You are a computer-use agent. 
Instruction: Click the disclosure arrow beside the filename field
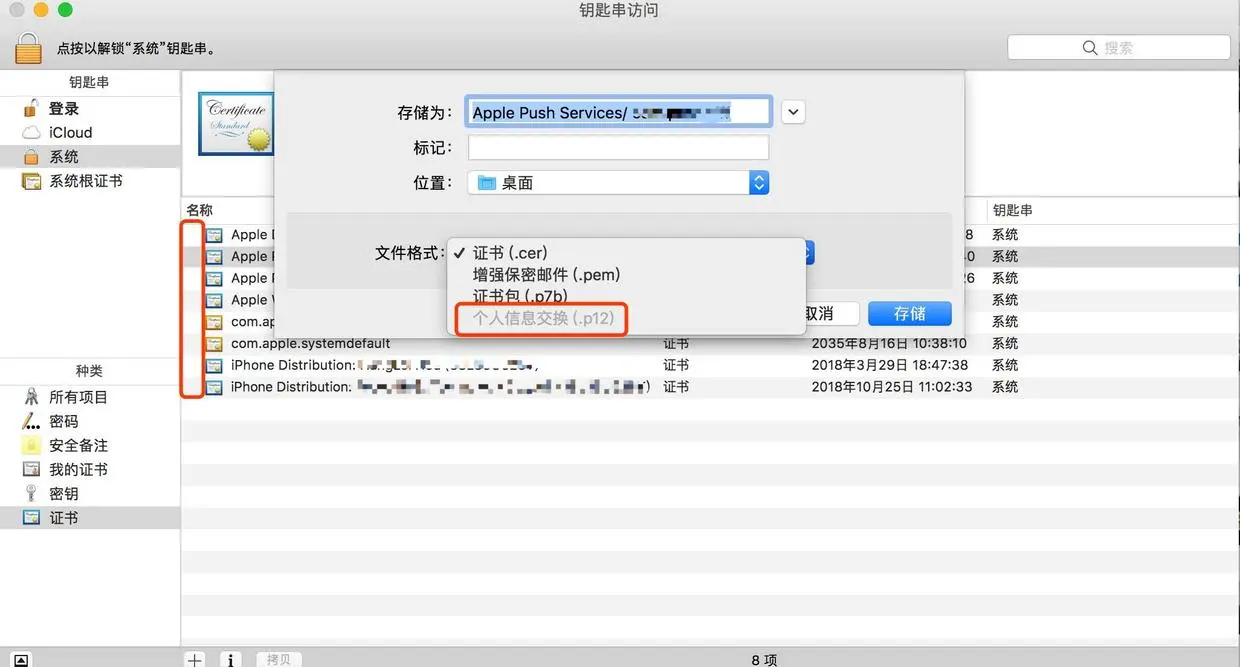click(792, 111)
